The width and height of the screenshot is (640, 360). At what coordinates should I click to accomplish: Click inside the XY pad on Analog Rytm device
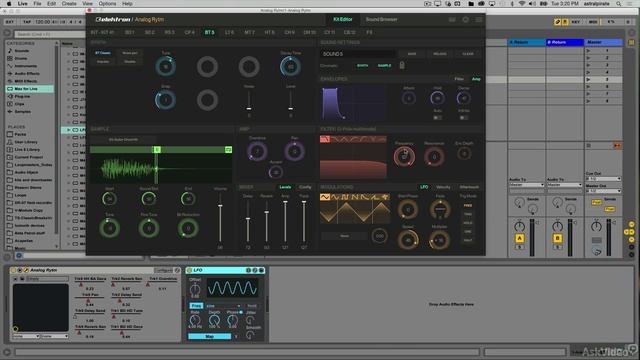[x=41, y=307]
